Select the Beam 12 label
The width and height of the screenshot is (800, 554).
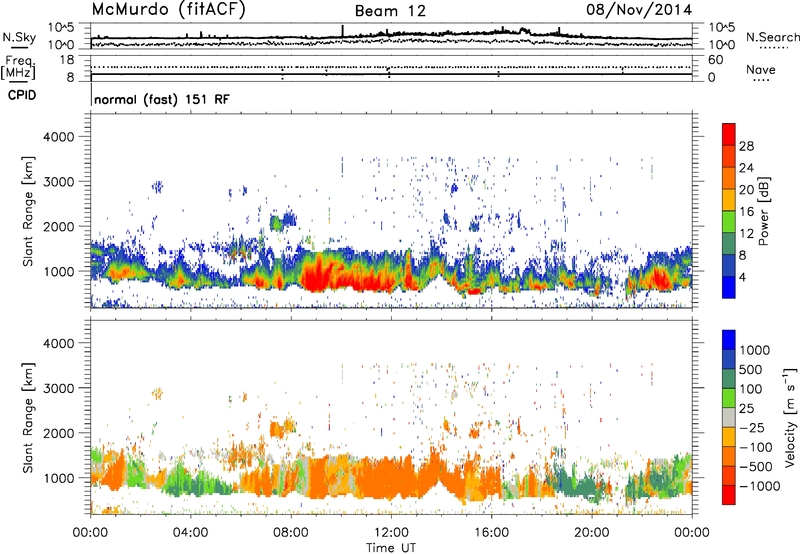pos(390,11)
